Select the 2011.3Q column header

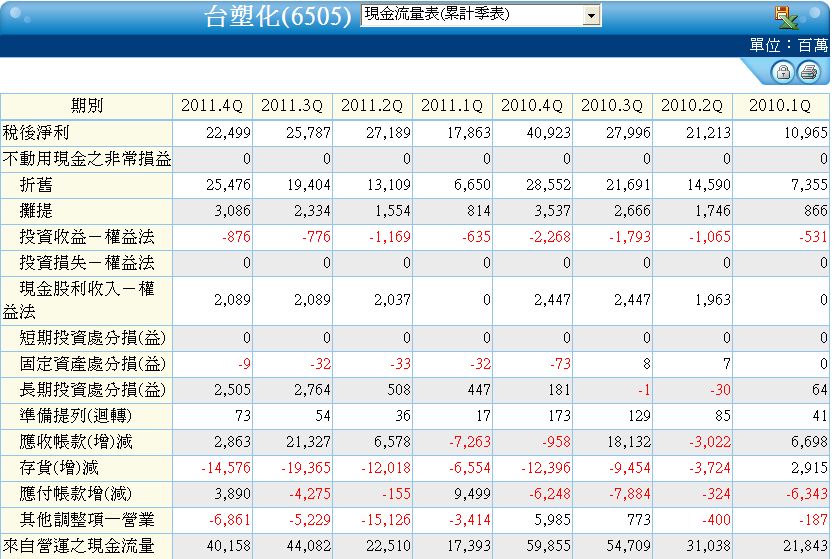pos(292,106)
